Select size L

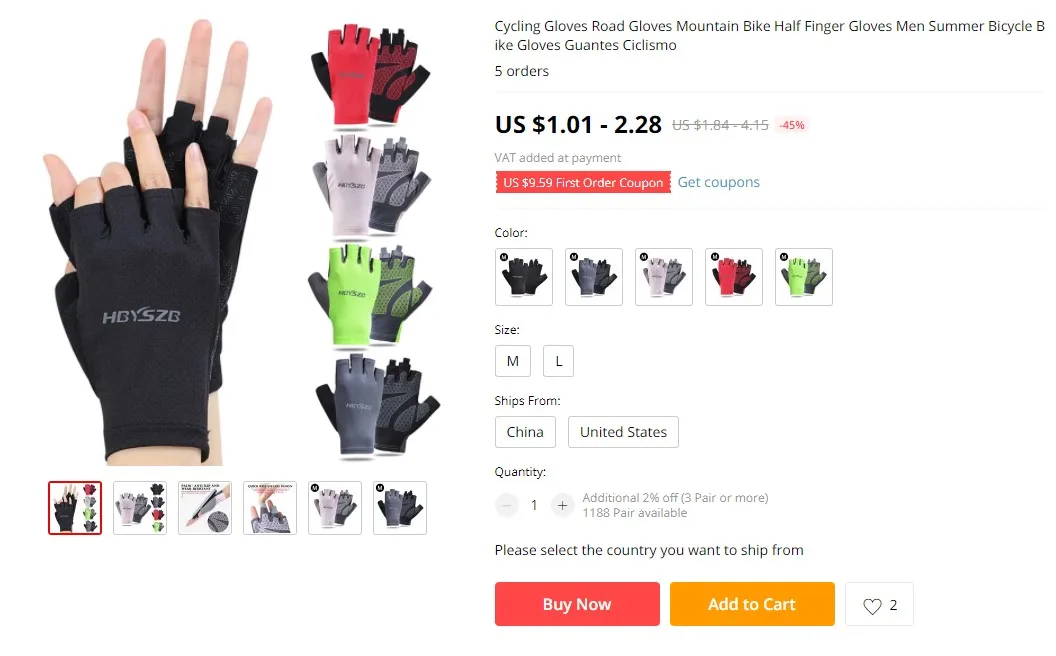point(558,361)
